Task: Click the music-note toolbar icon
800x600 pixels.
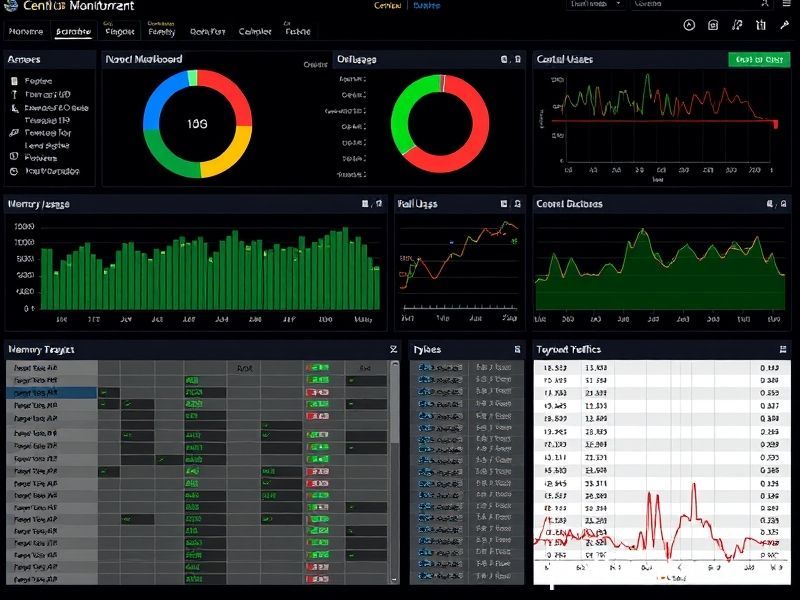Action: click(737, 26)
